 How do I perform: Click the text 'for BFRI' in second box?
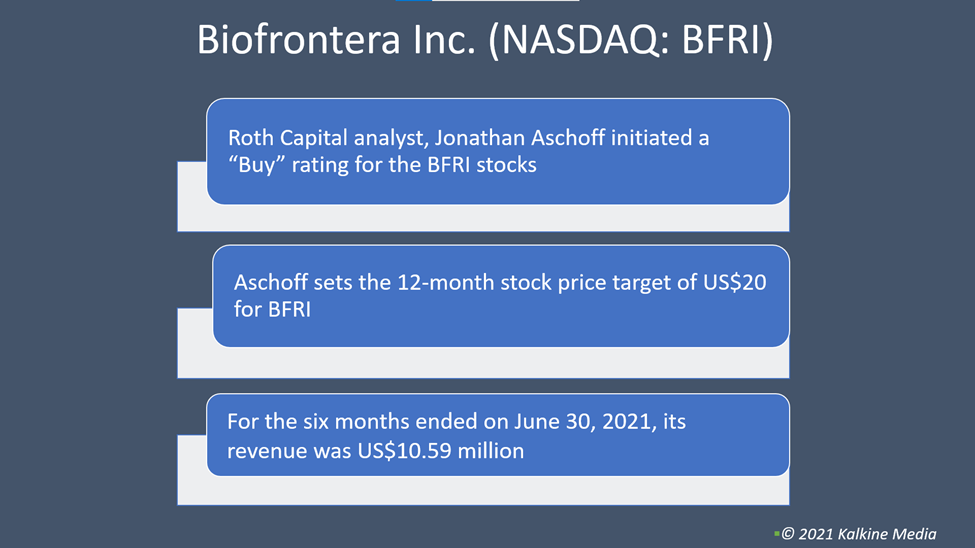[x=272, y=309]
